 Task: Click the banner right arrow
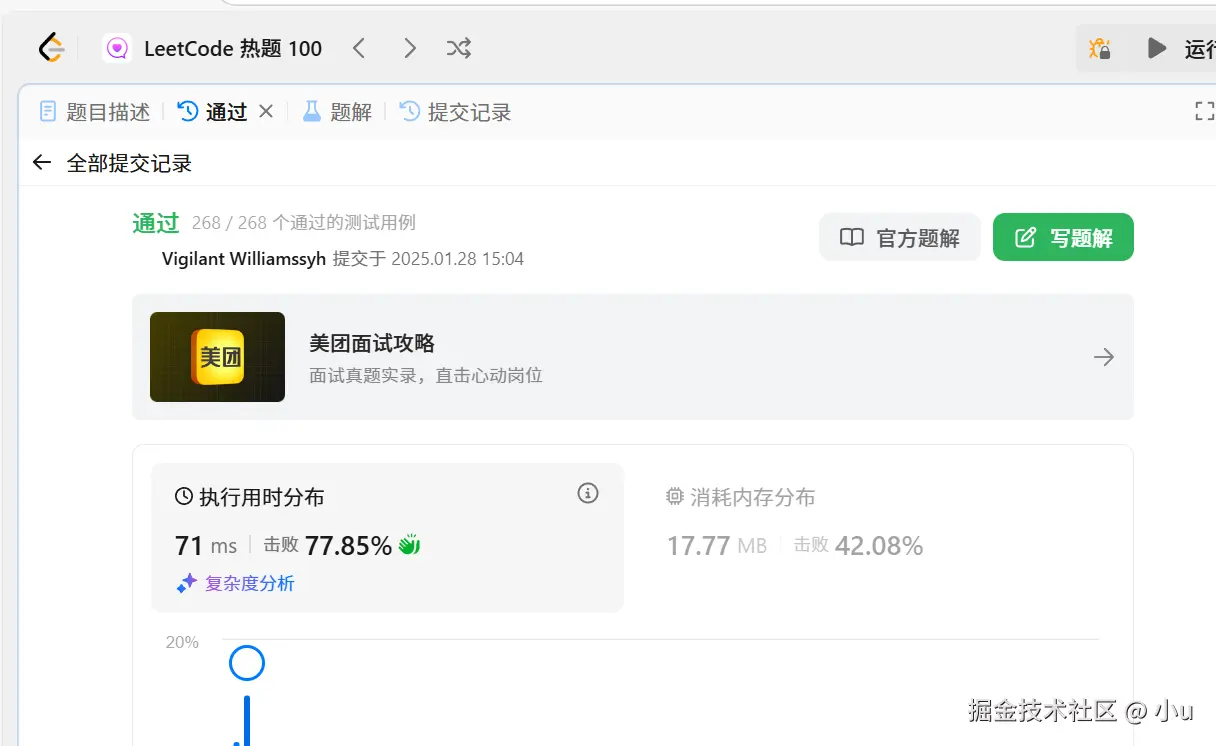1104,357
